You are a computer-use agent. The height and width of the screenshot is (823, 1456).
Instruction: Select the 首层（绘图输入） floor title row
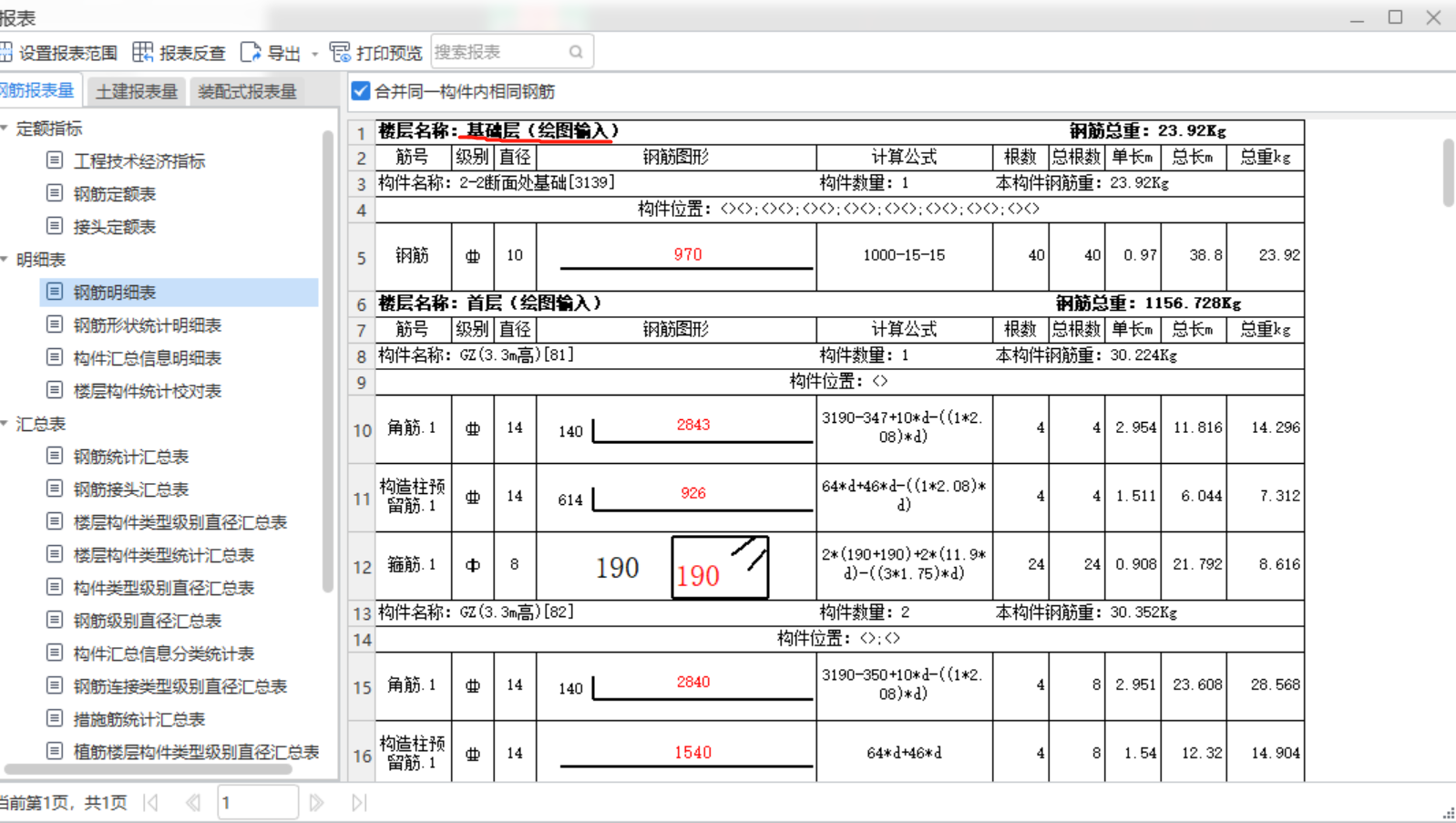(839, 303)
